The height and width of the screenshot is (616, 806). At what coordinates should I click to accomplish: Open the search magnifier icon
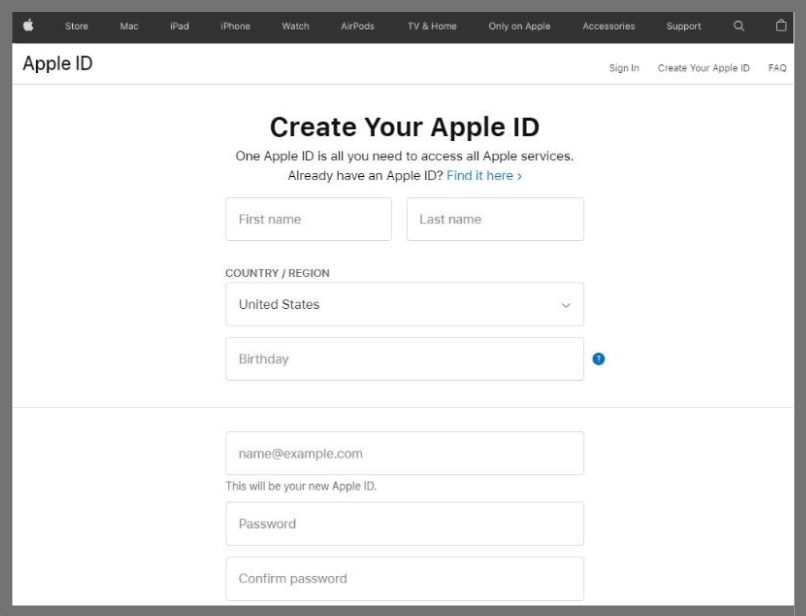point(739,26)
